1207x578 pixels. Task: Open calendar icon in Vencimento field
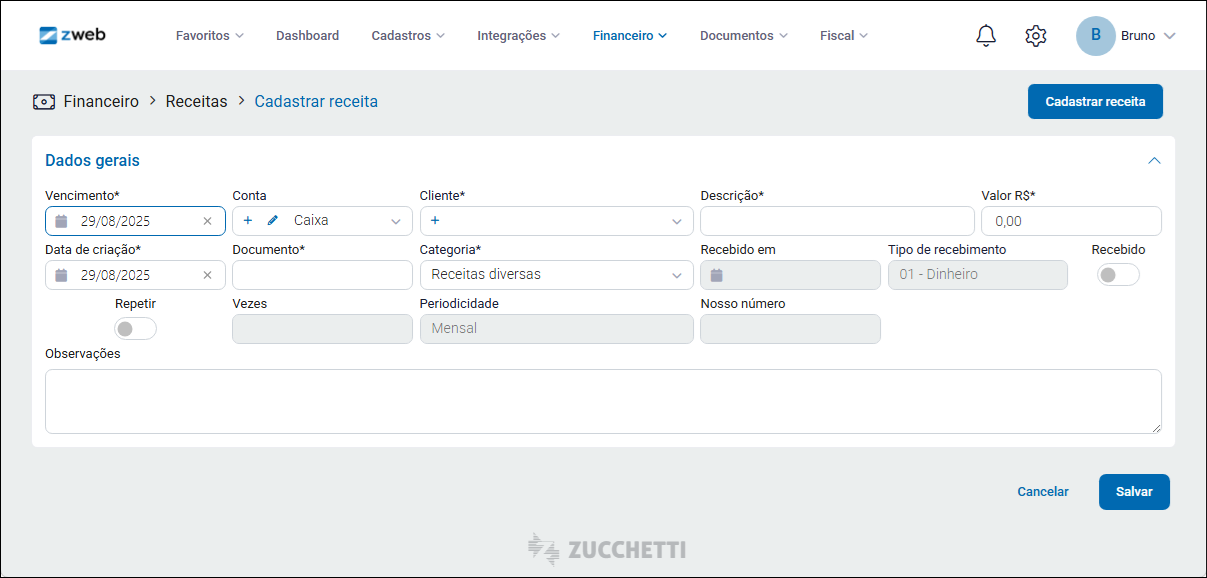point(61,221)
